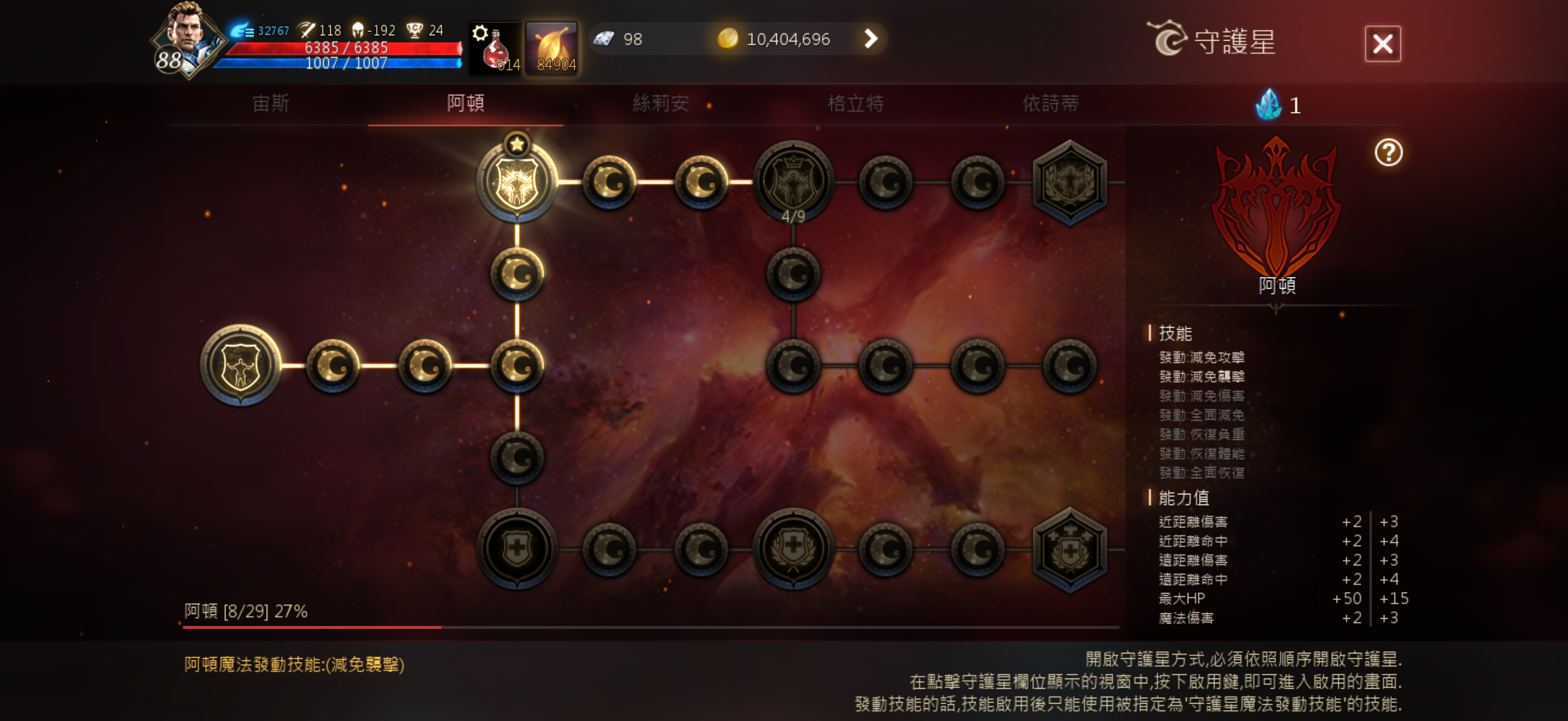Click the character portrait level 88

pyautogui.click(x=185, y=41)
